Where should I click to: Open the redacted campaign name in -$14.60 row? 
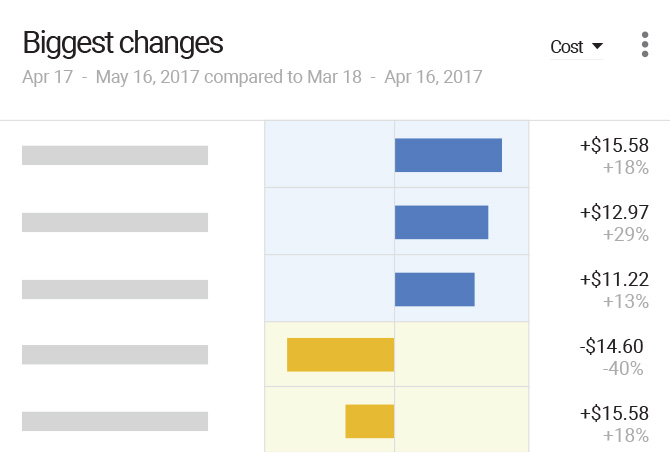(115, 355)
